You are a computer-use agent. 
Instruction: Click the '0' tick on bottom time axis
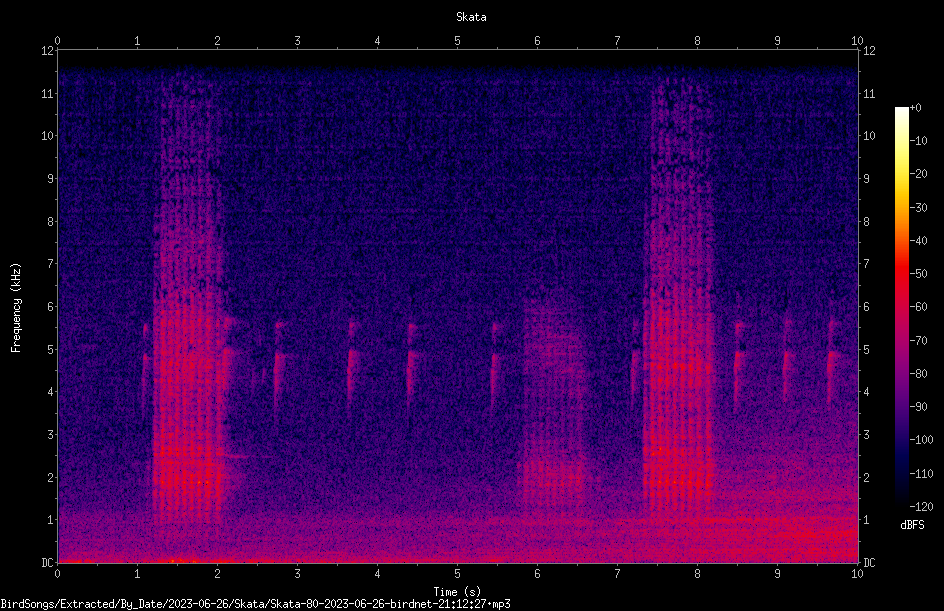(57, 574)
